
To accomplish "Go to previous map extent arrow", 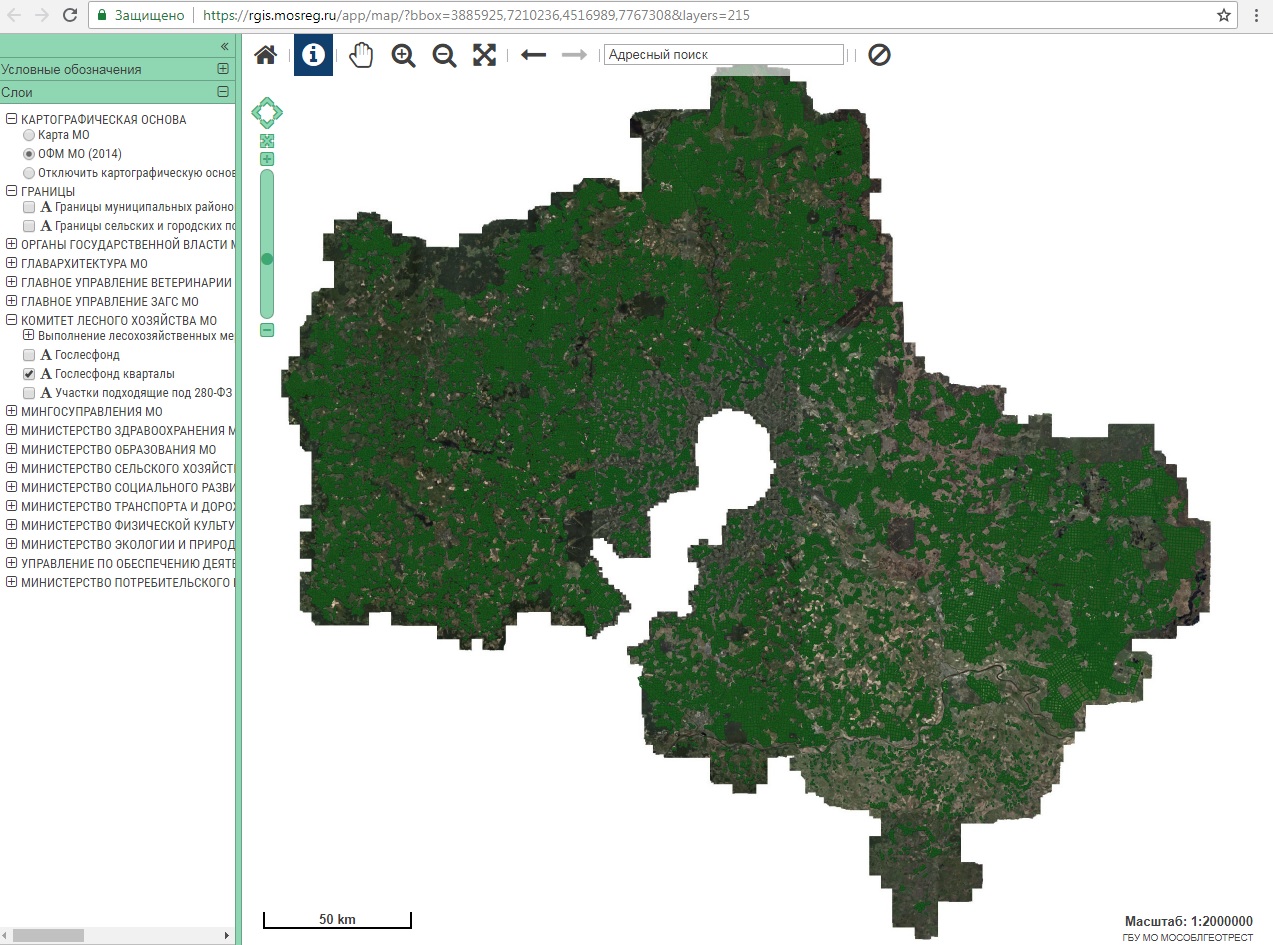I will [x=533, y=55].
